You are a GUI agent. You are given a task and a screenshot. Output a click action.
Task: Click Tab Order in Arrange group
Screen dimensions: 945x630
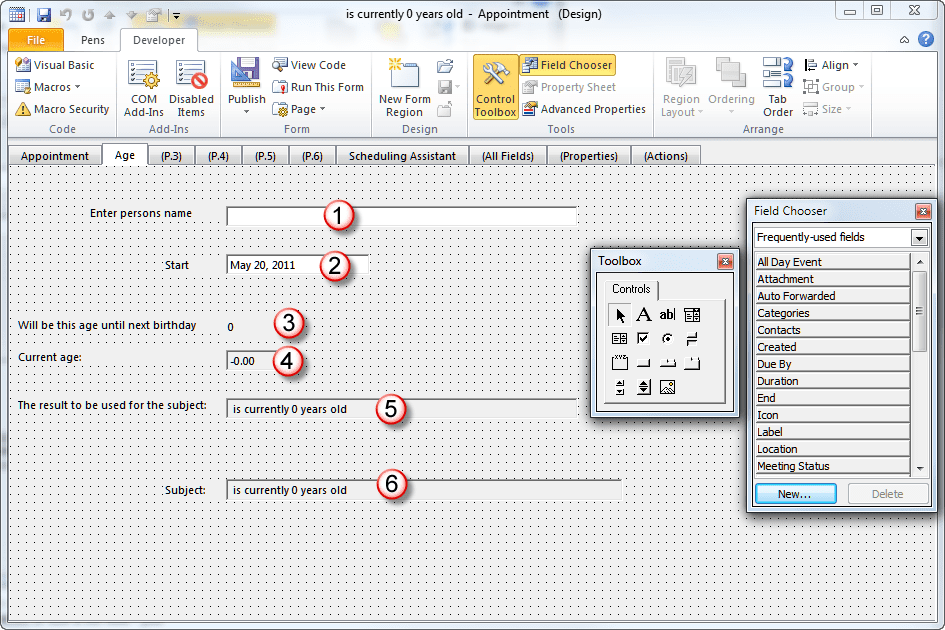pos(777,88)
